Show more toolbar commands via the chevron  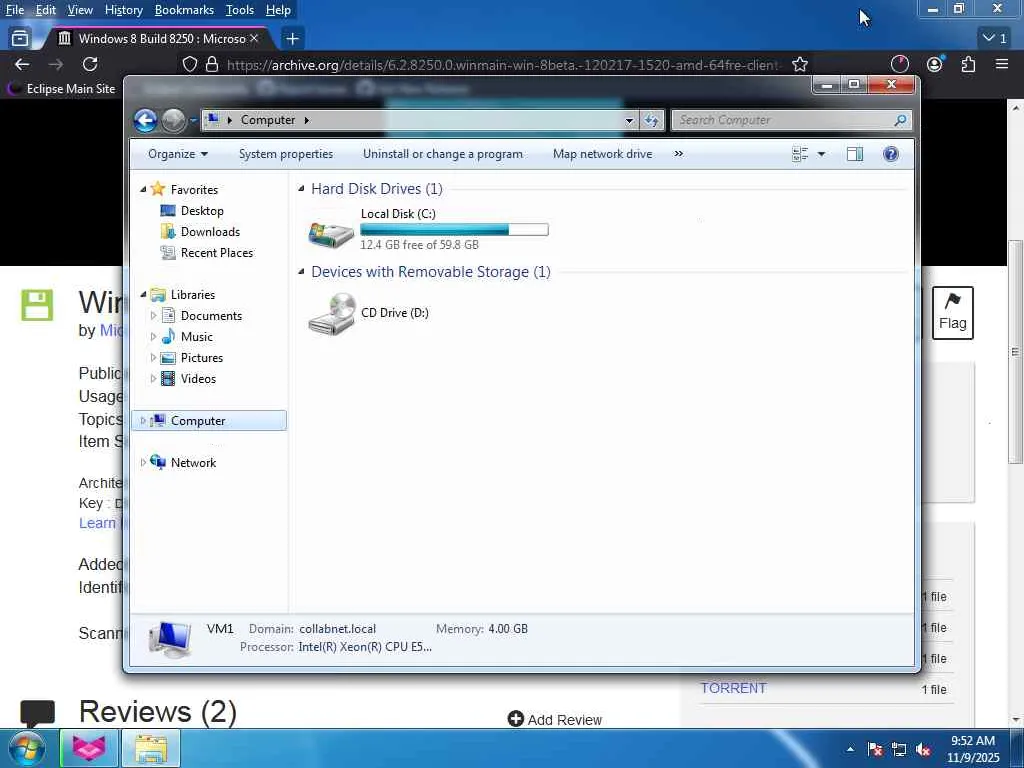click(679, 154)
